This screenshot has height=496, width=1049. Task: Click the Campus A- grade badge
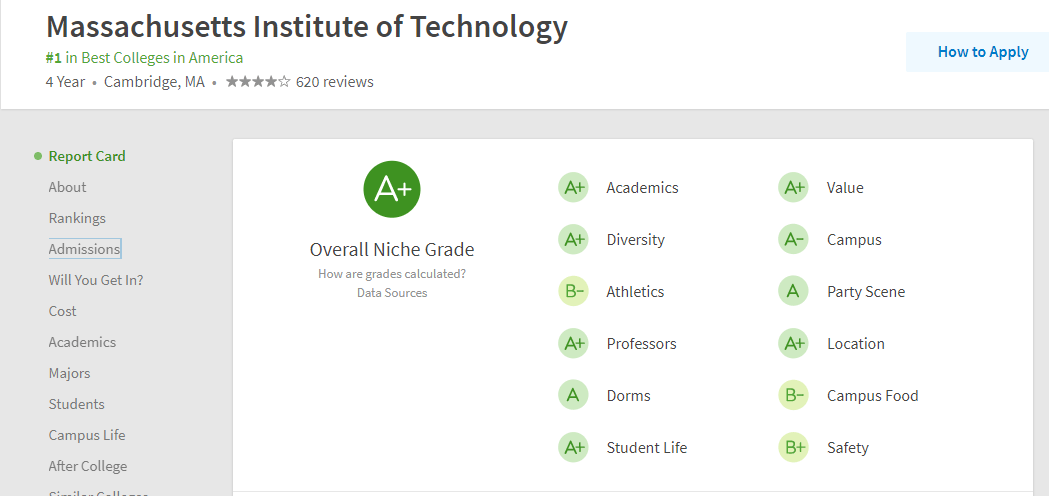click(x=793, y=240)
